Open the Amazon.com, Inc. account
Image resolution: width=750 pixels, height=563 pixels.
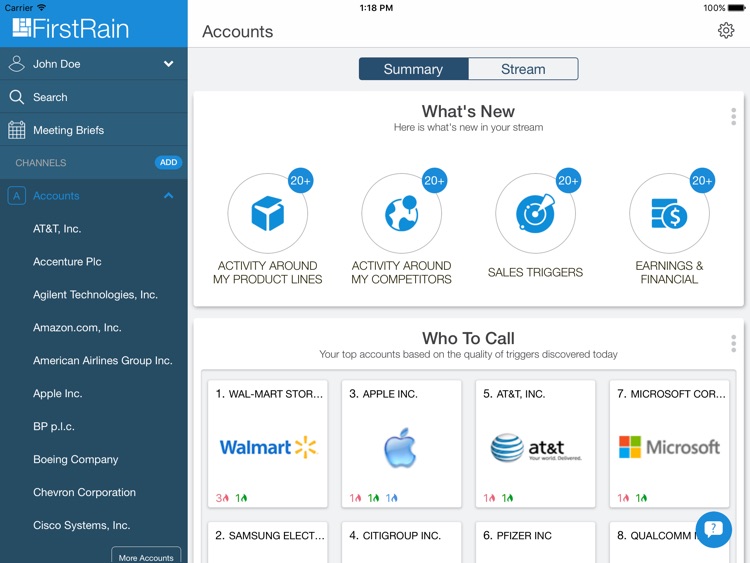pyautogui.click(x=77, y=328)
